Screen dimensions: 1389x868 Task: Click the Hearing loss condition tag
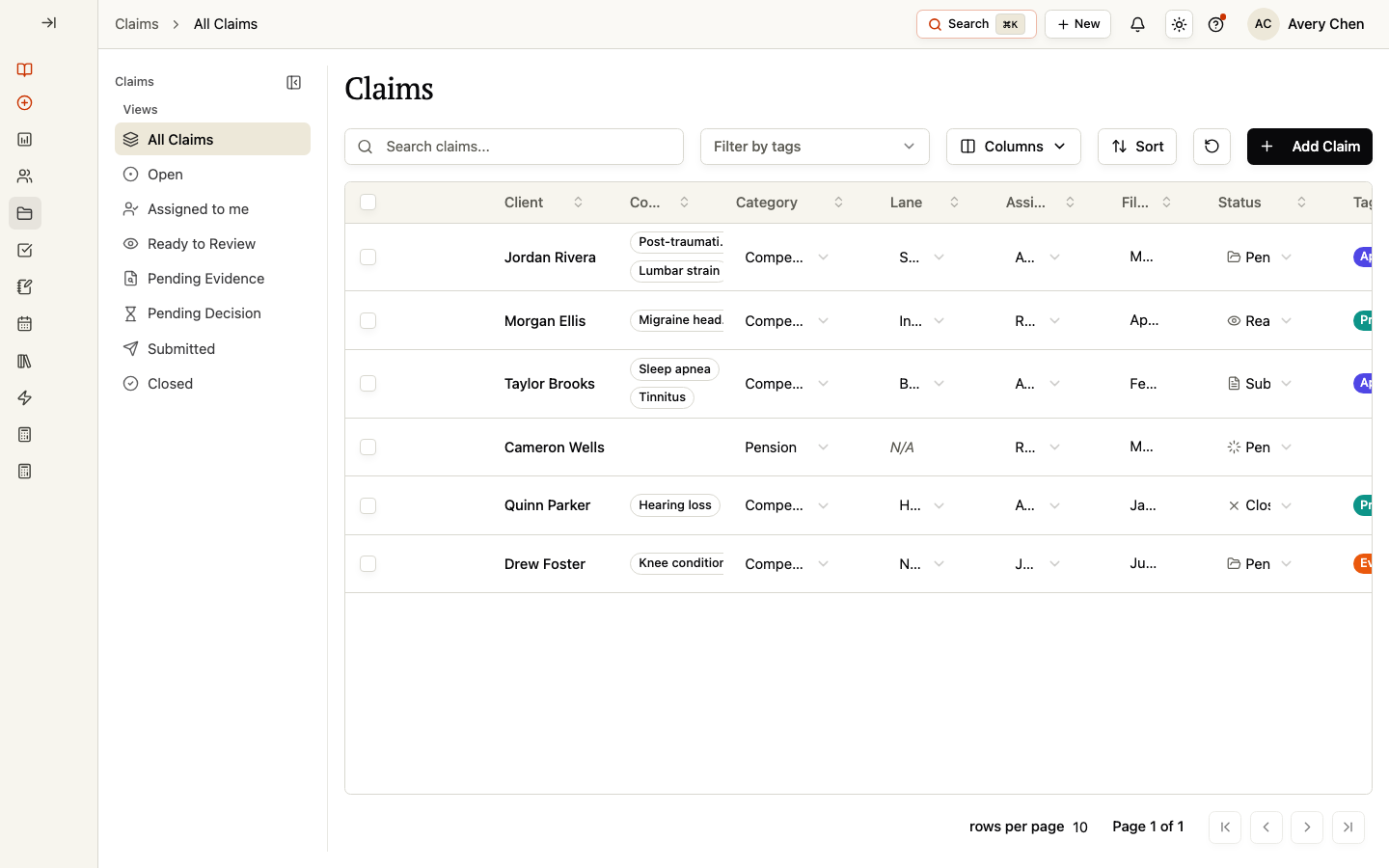tap(675, 505)
